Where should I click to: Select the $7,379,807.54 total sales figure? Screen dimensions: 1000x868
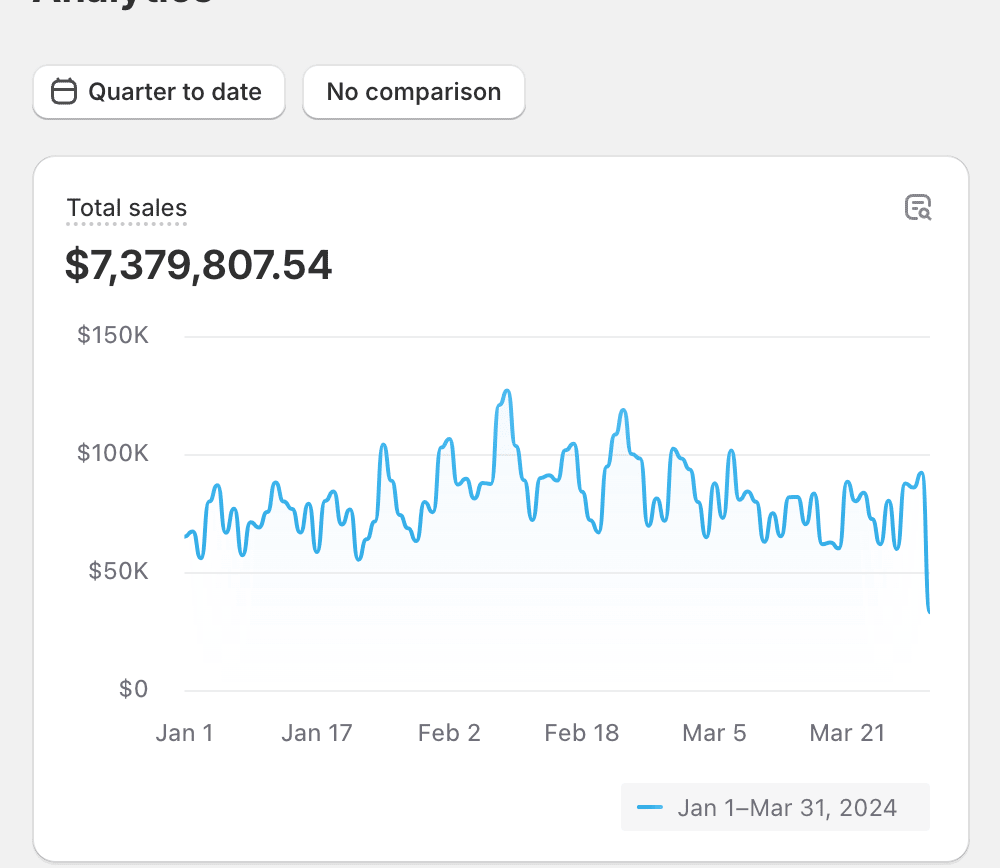[x=198, y=266]
